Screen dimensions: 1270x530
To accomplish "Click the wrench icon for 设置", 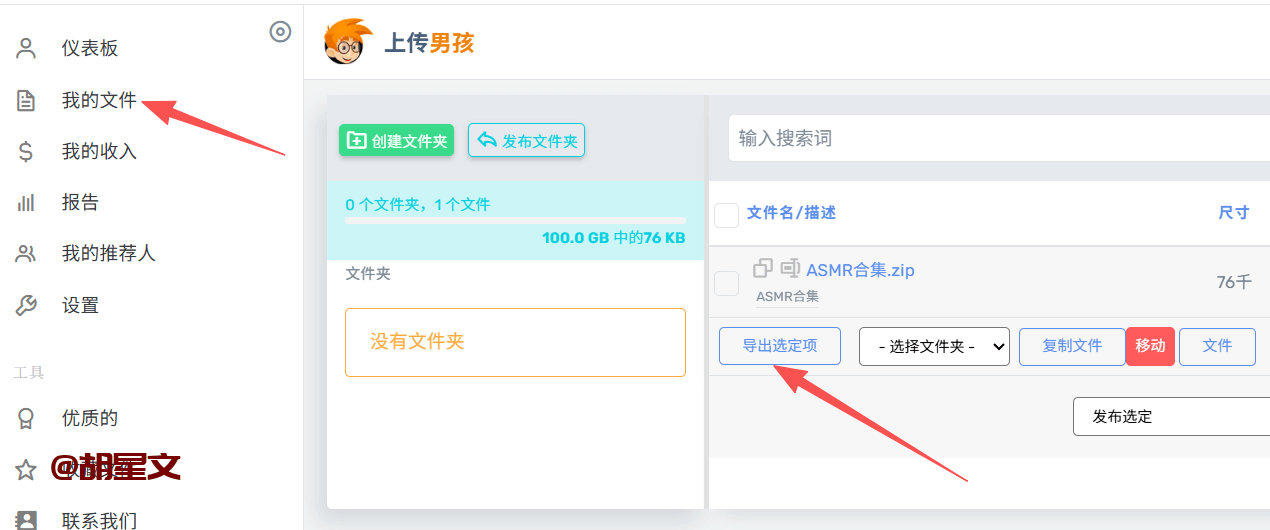I will [26, 305].
